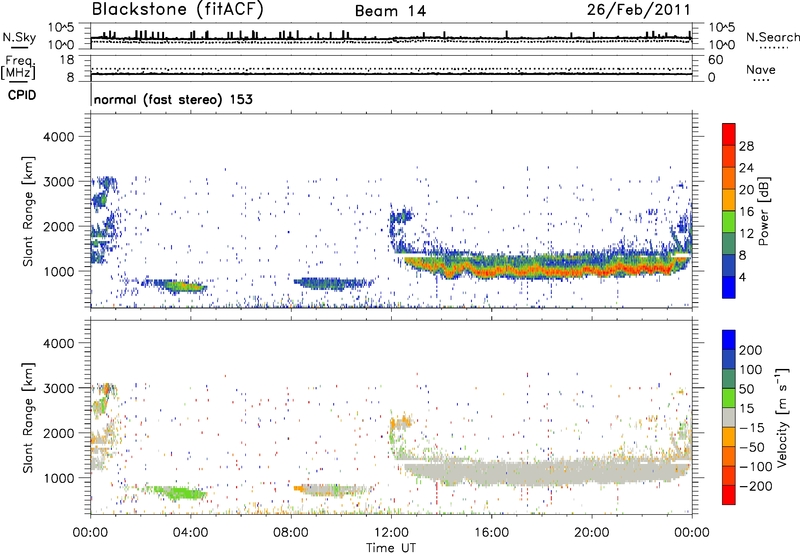Click the "Freq. [MHz]" axis label

click(x=19, y=68)
